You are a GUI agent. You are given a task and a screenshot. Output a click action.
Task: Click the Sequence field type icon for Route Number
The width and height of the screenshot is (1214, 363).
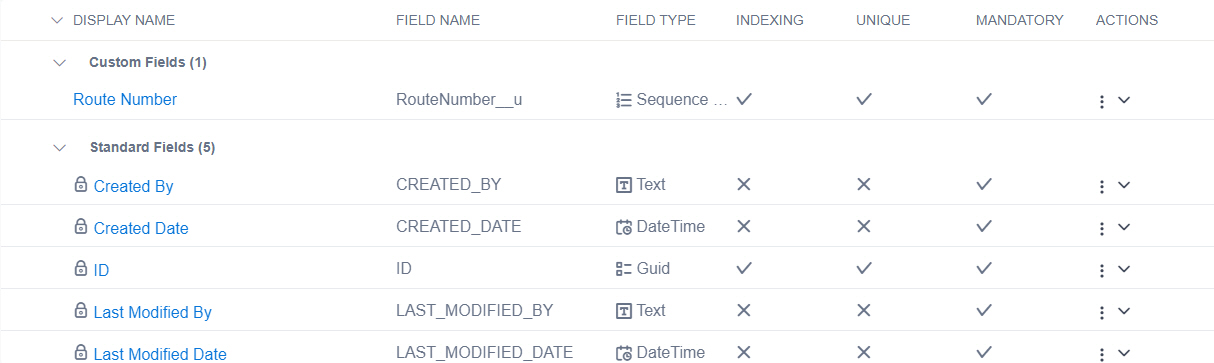[624, 100]
